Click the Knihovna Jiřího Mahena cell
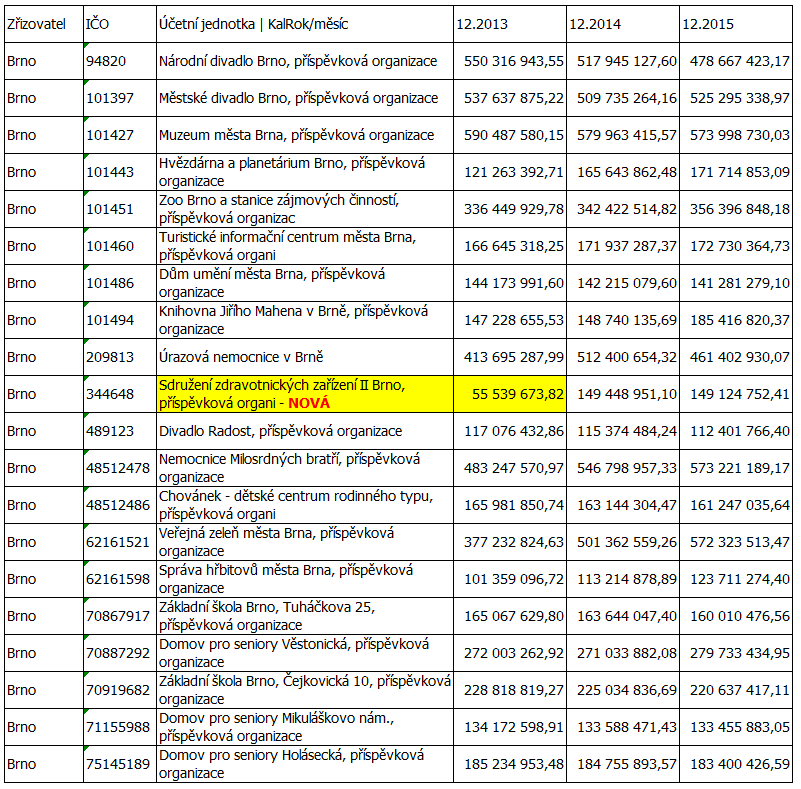801x789 pixels. (x=305, y=320)
